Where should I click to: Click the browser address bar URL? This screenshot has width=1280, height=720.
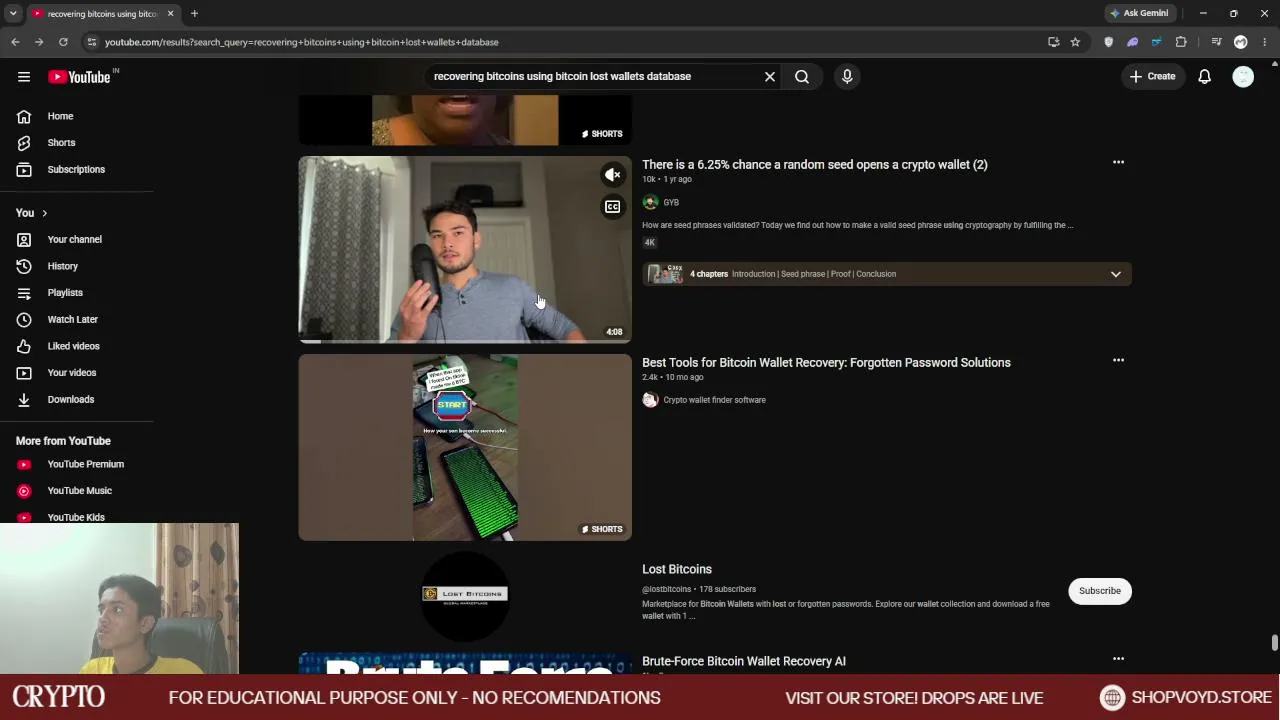pyautogui.click(x=302, y=42)
